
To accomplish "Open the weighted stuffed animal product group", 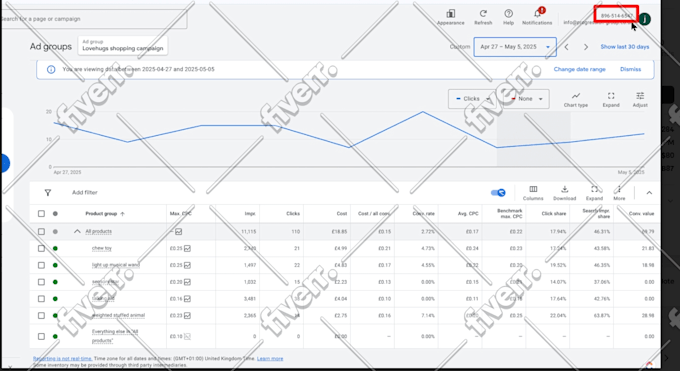I will [x=118, y=315].
